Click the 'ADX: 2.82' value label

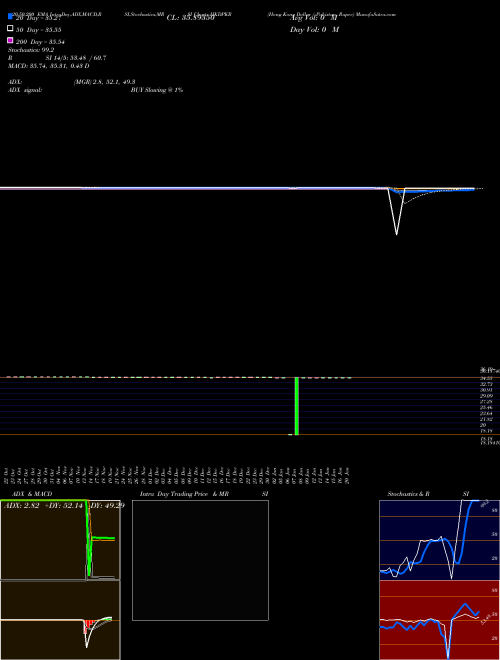point(21,506)
